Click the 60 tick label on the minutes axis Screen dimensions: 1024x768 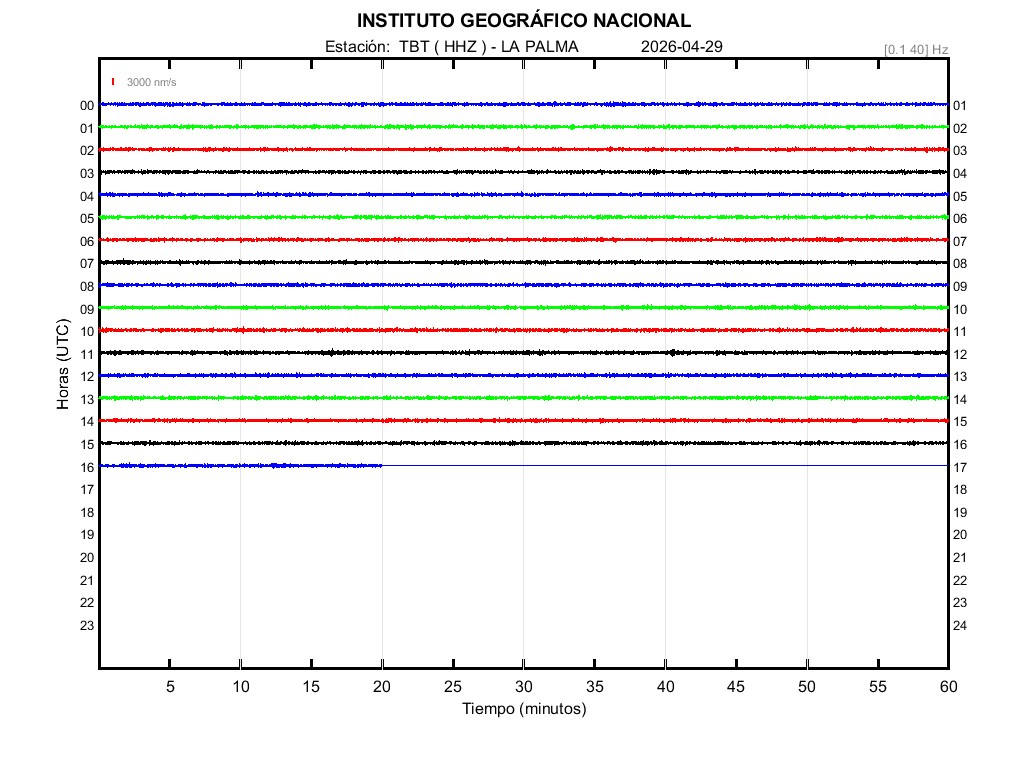click(x=947, y=686)
